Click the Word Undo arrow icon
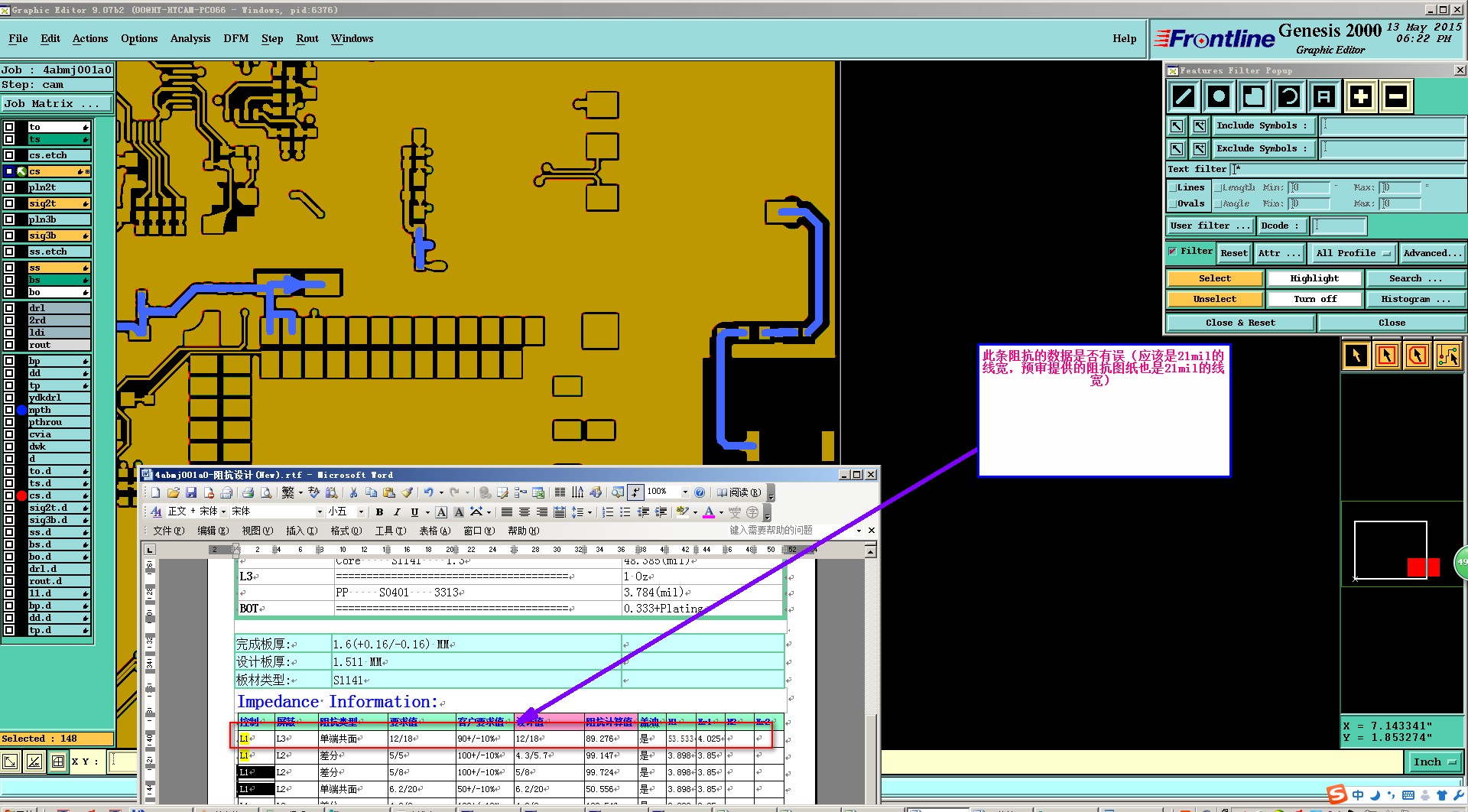1468x812 pixels. (x=429, y=492)
